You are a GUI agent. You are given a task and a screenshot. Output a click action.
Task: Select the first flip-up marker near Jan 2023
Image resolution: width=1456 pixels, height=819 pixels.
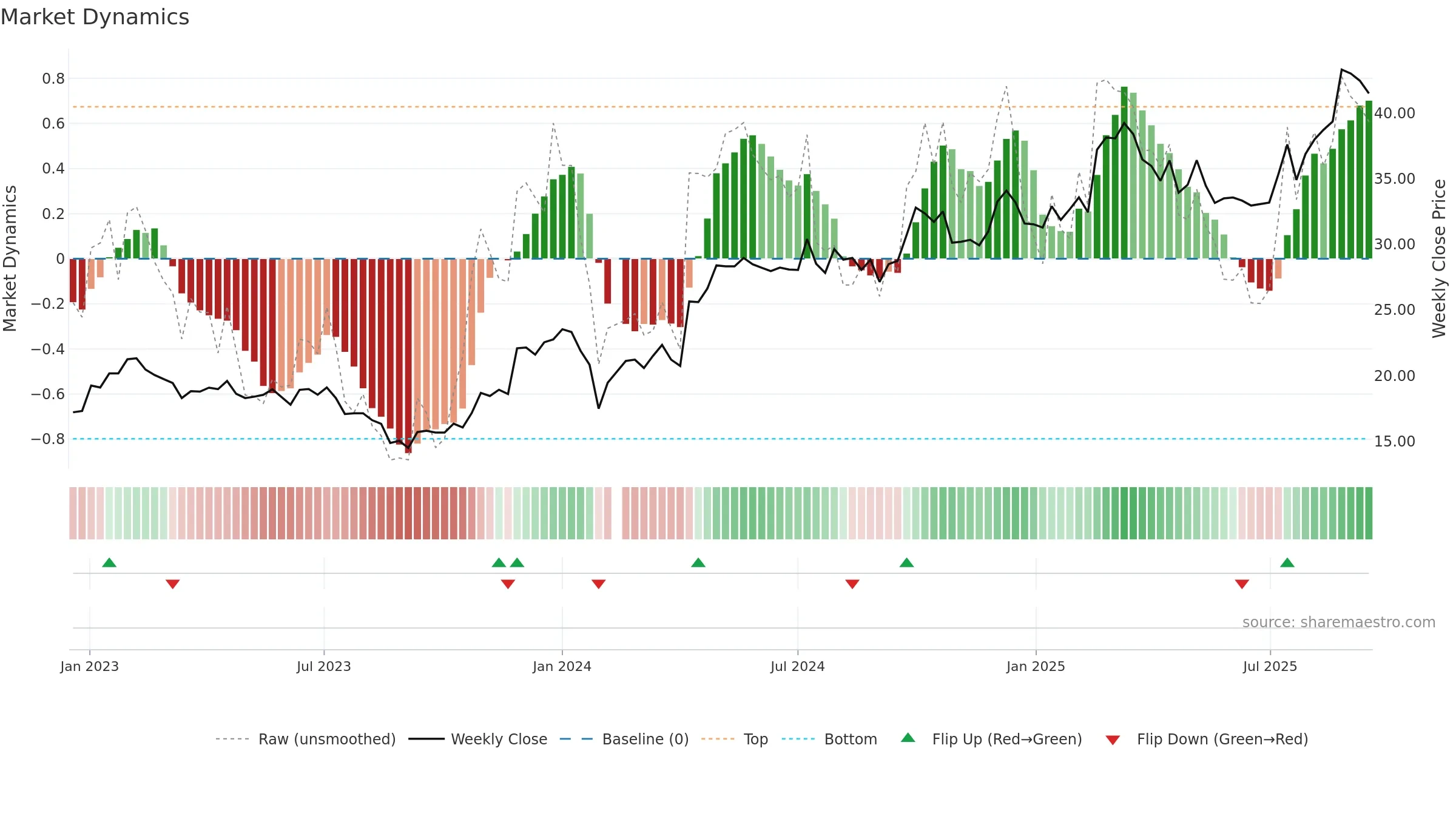tap(109, 562)
